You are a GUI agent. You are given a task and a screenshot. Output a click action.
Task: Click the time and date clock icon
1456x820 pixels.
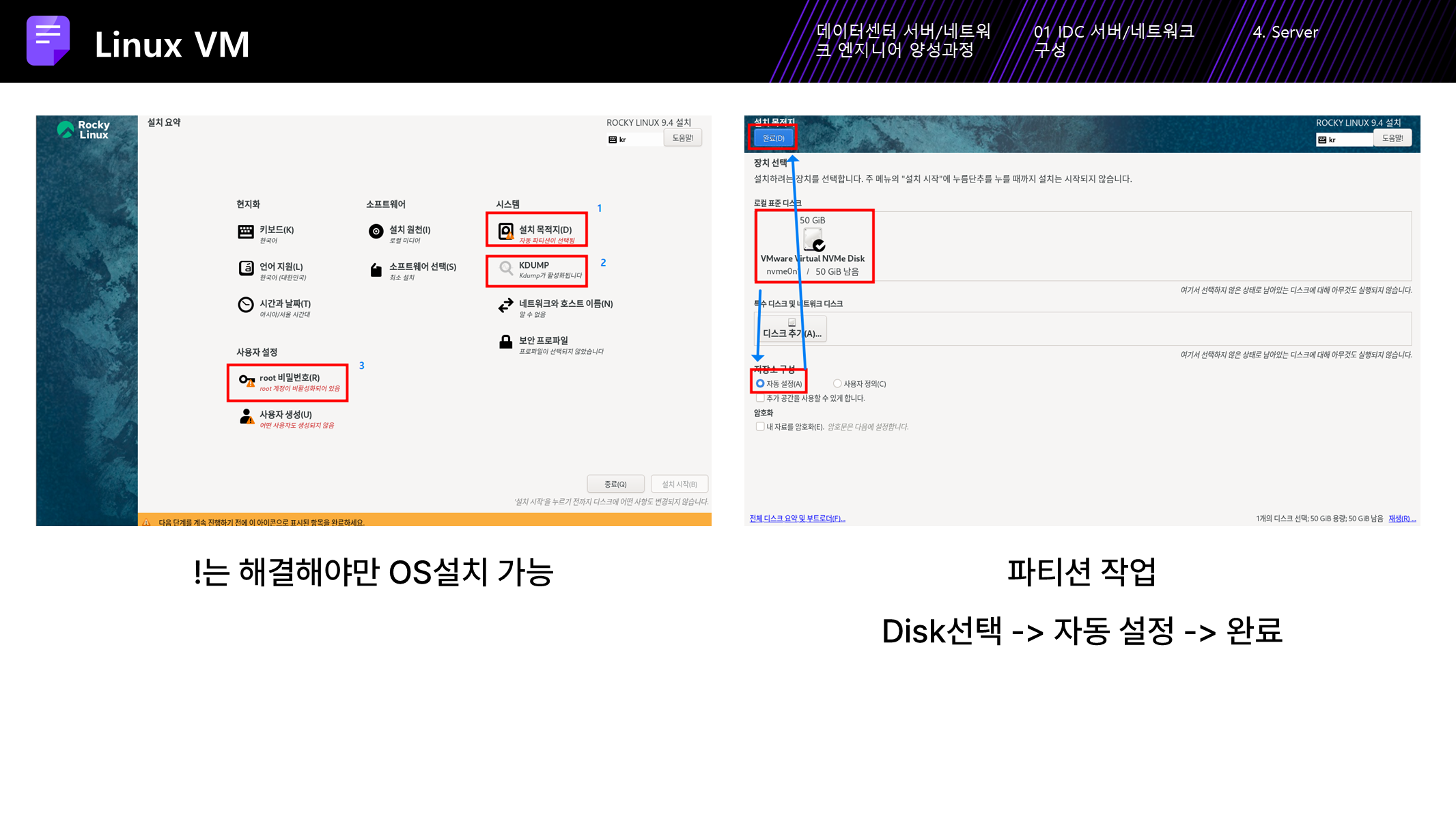[246, 305]
